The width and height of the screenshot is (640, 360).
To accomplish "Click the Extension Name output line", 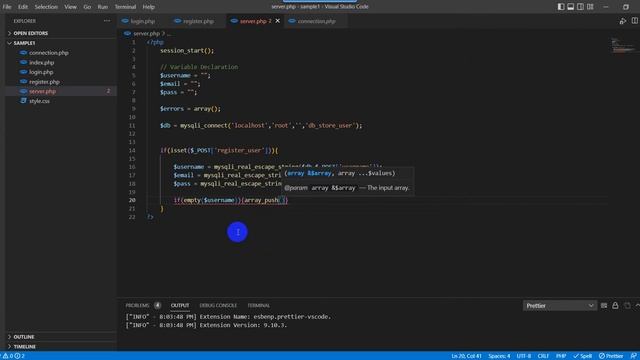I will (x=229, y=317).
